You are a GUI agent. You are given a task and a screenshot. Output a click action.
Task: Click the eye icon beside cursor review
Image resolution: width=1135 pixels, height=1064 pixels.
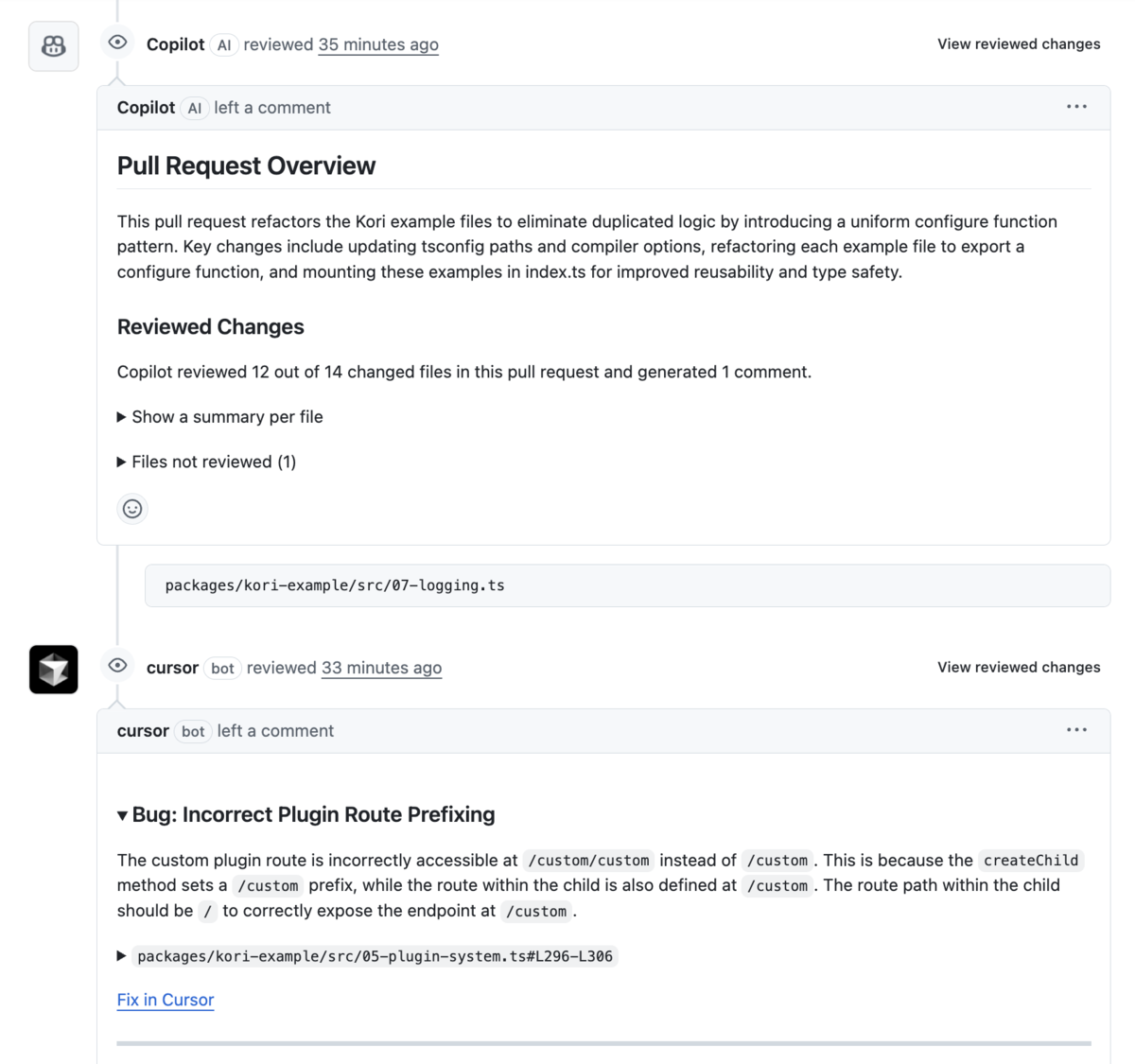tap(117, 666)
